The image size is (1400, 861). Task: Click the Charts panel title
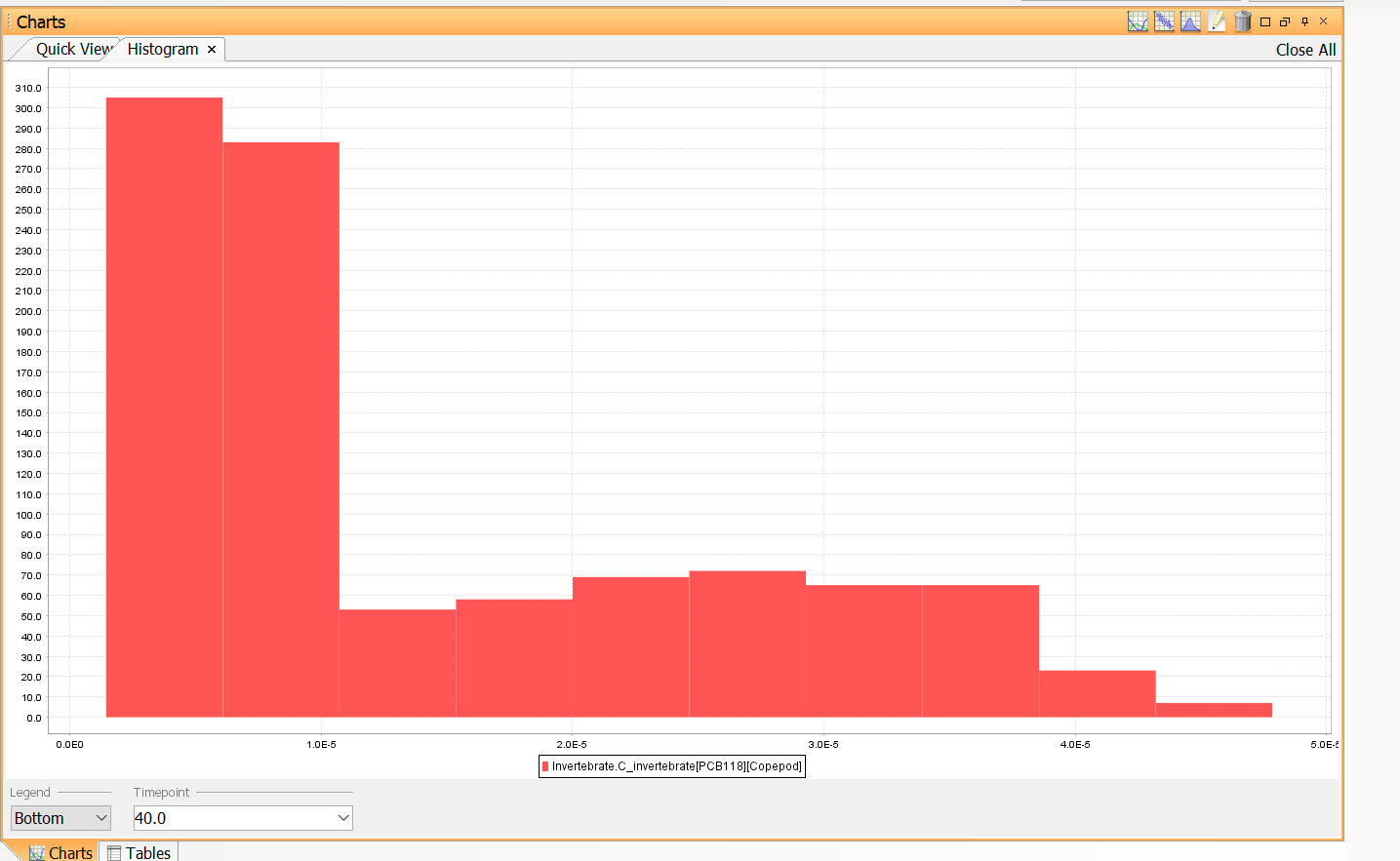(x=41, y=21)
